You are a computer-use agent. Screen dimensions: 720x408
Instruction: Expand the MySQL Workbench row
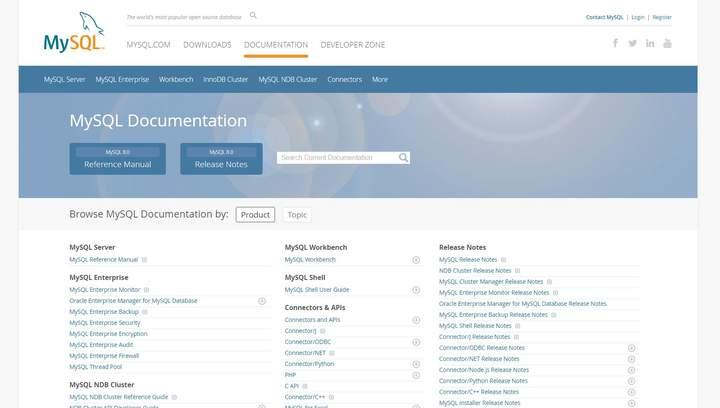pyautogui.click(x=416, y=260)
